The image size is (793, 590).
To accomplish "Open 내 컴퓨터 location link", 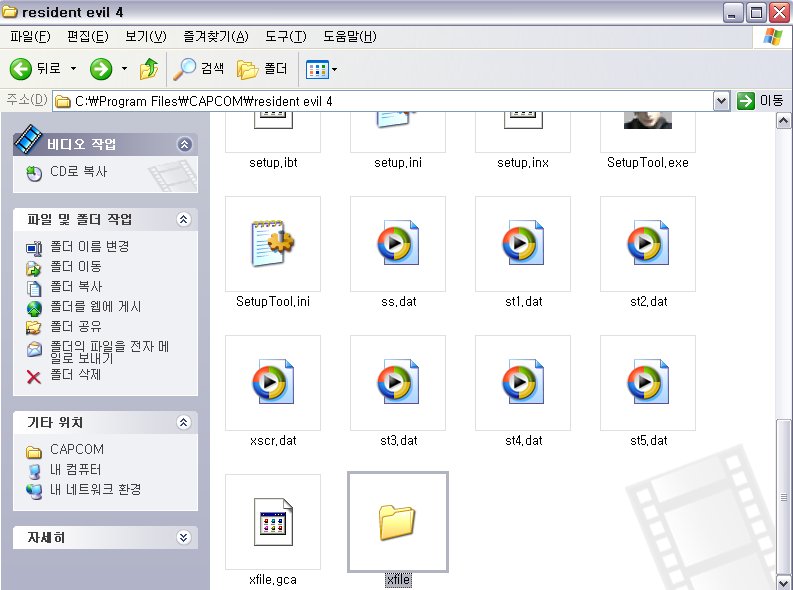I will pyautogui.click(x=75, y=470).
